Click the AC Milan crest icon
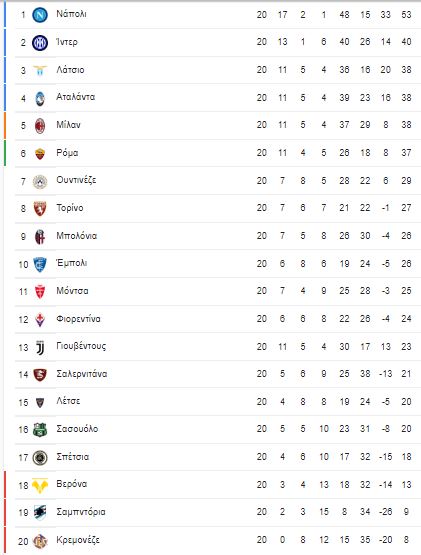Viewport: 421px width, 555px height. (40, 126)
